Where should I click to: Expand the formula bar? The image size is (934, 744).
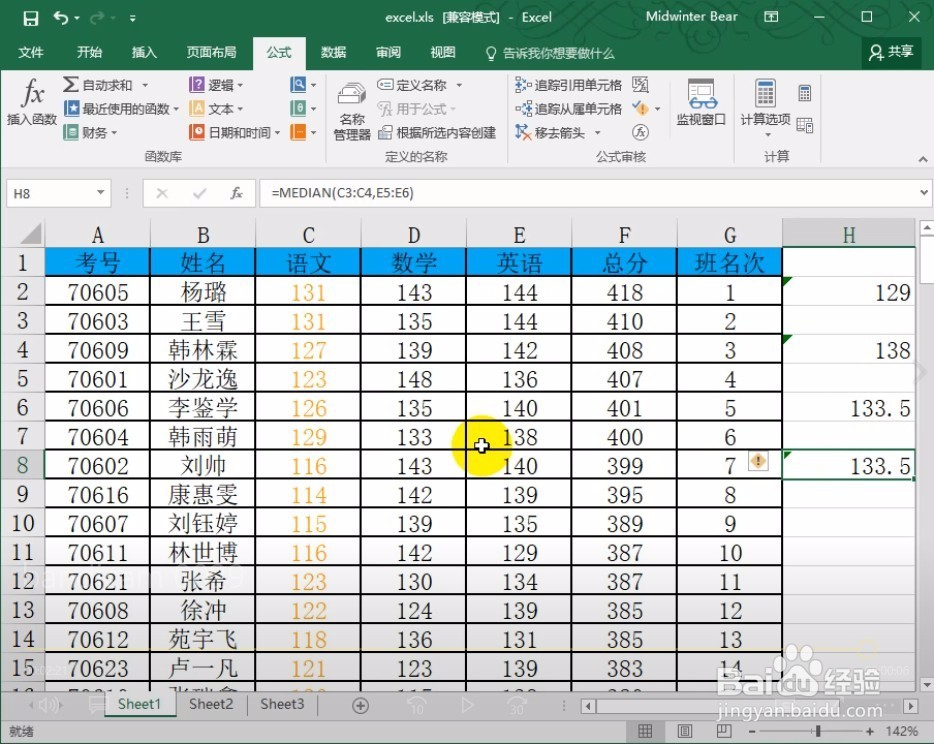point(923,192)
